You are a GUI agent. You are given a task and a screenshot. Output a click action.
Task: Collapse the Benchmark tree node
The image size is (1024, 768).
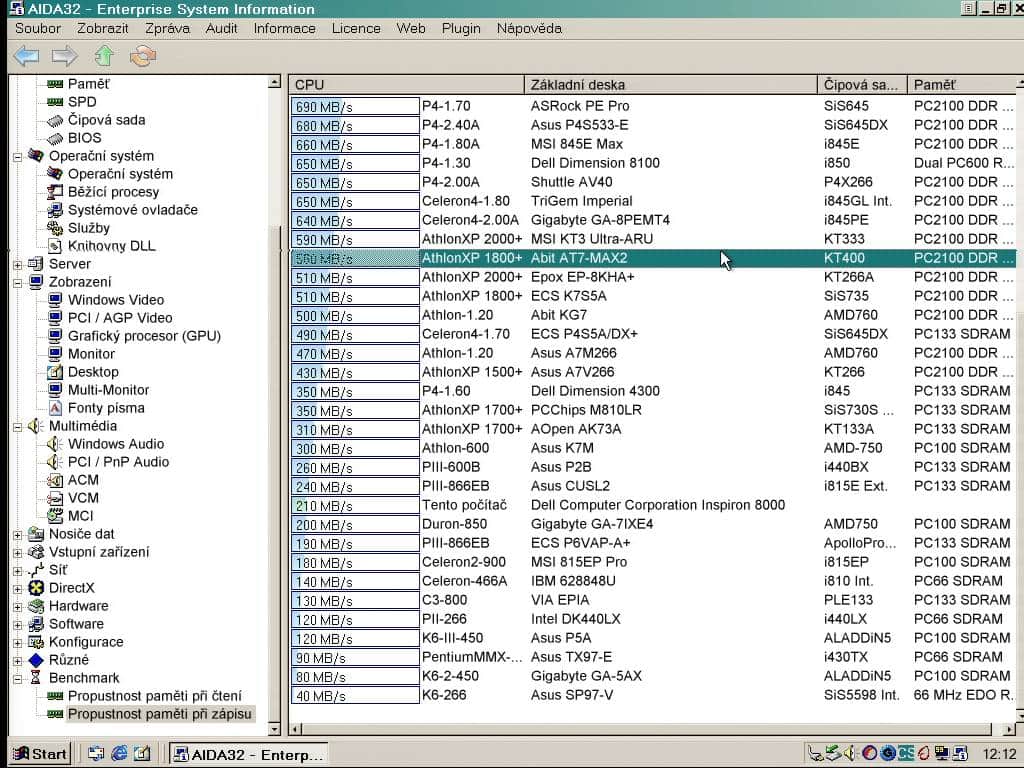pyautogui.click(x=18, y=679)
